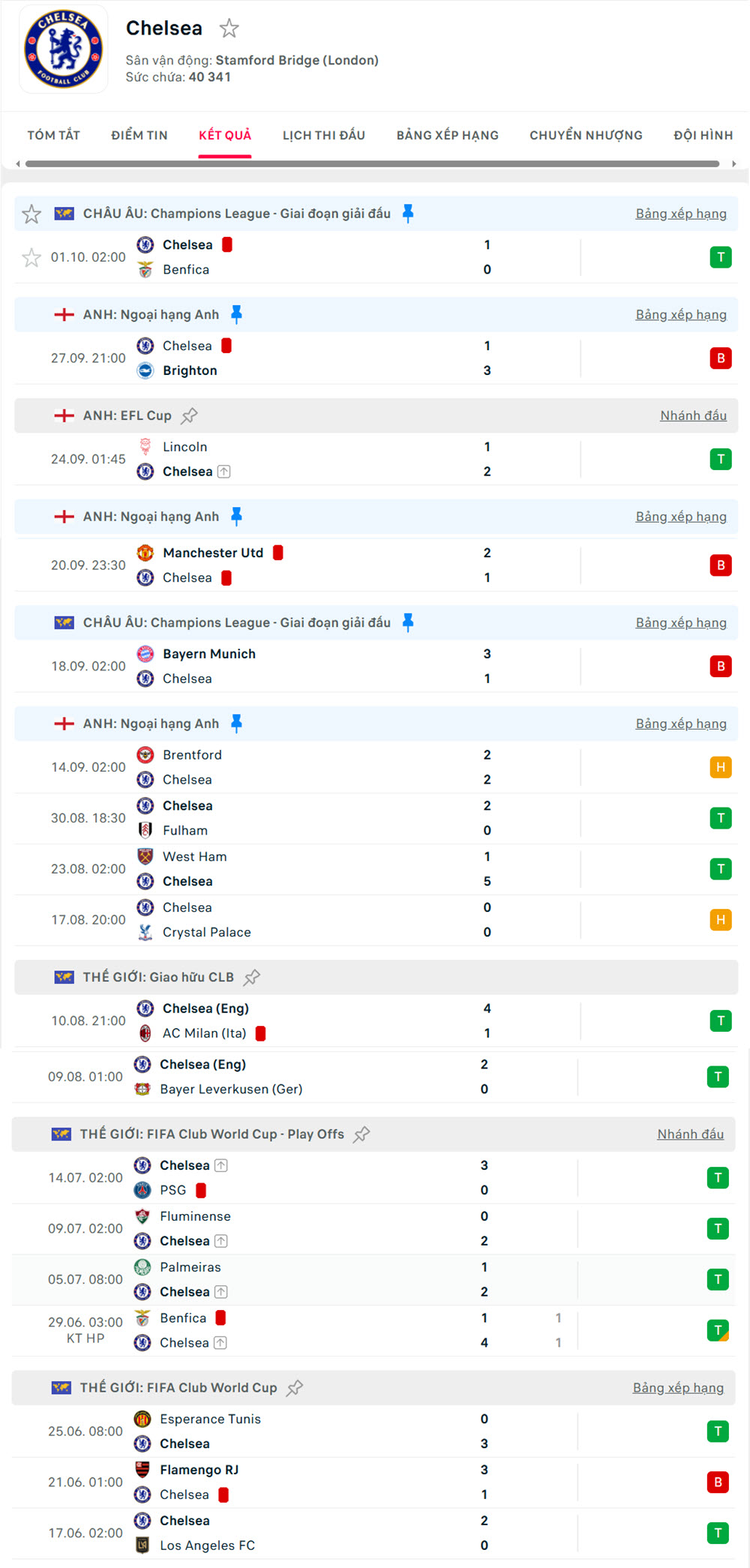Switch to the LỊCH THI ĐẤU tab
Viewport: 750px width, 1568px height.
tap(323, 136)
